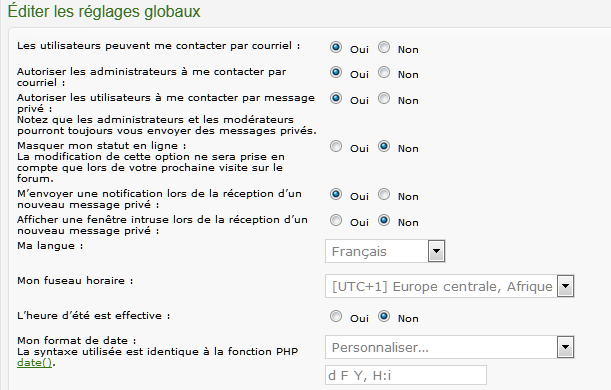Screen dimensions: 611x390
Task: Enable Oui for fenêtre intruse popup option
Action: coord(336,221)
